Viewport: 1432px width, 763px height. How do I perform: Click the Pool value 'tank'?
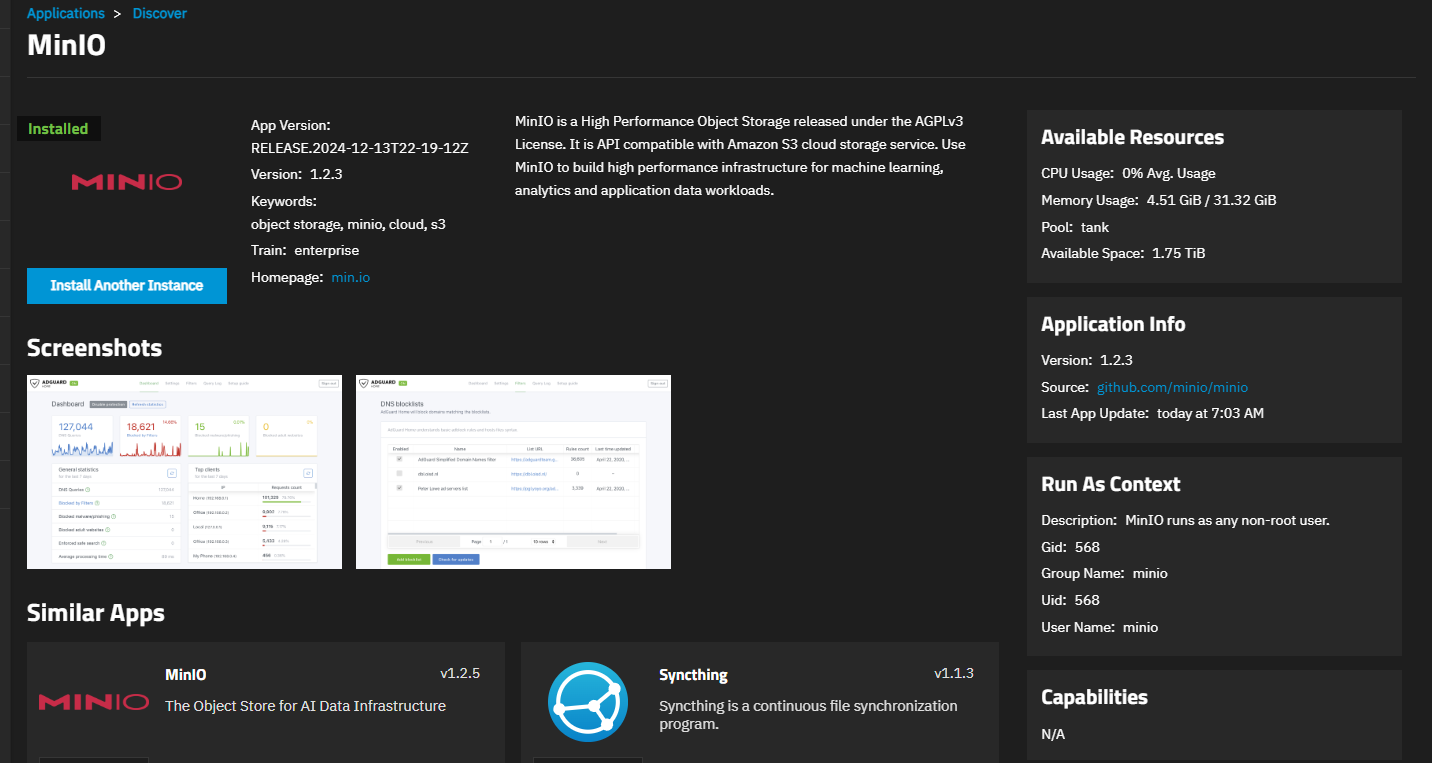click(1095, 227)
